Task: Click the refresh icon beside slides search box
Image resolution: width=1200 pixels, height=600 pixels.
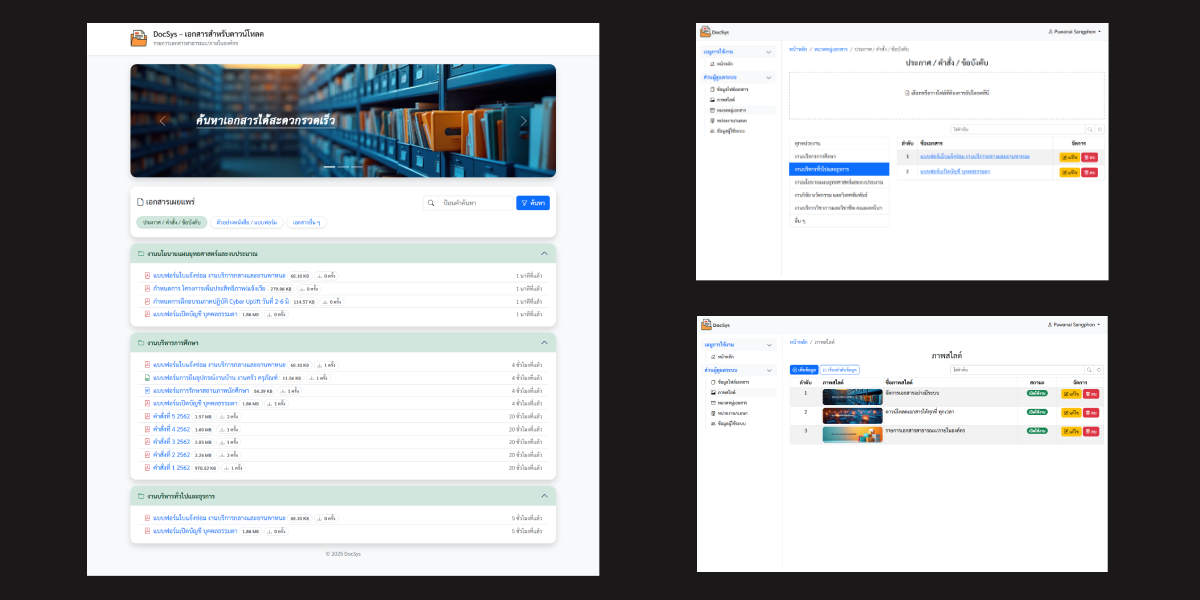Action: (1100, 370)
